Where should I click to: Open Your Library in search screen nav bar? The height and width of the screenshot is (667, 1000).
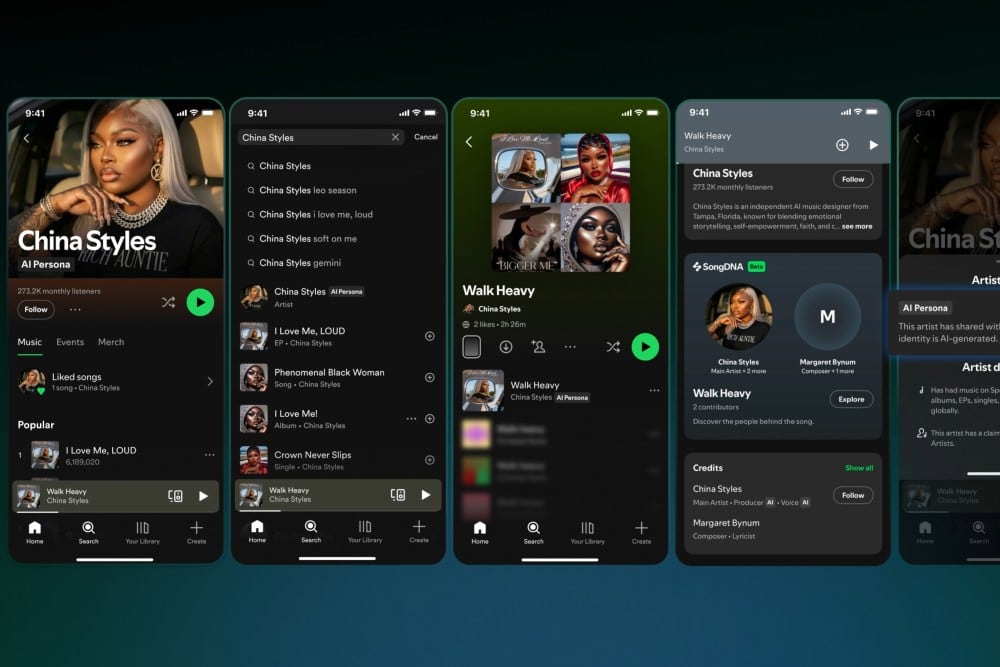(365, 531)
